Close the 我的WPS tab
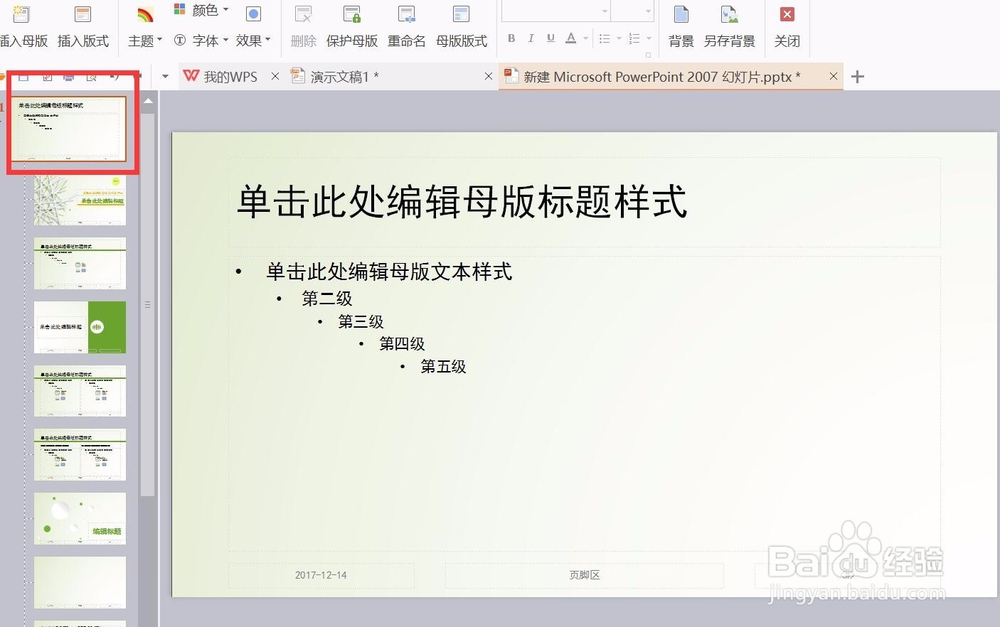The height and width of the screenshot is (627, 1000). pyautogui.click(x=275, y=77)
